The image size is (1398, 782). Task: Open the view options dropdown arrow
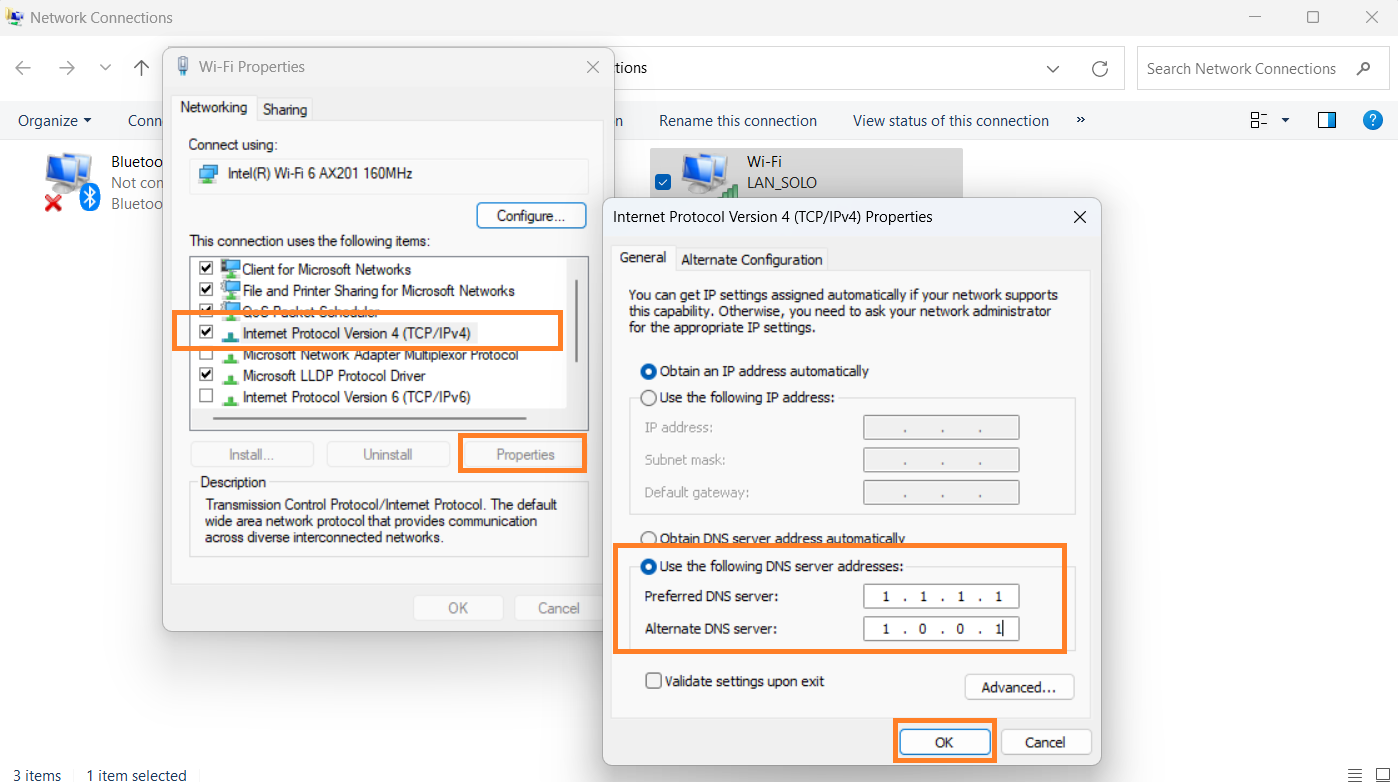coord(1285,120)
